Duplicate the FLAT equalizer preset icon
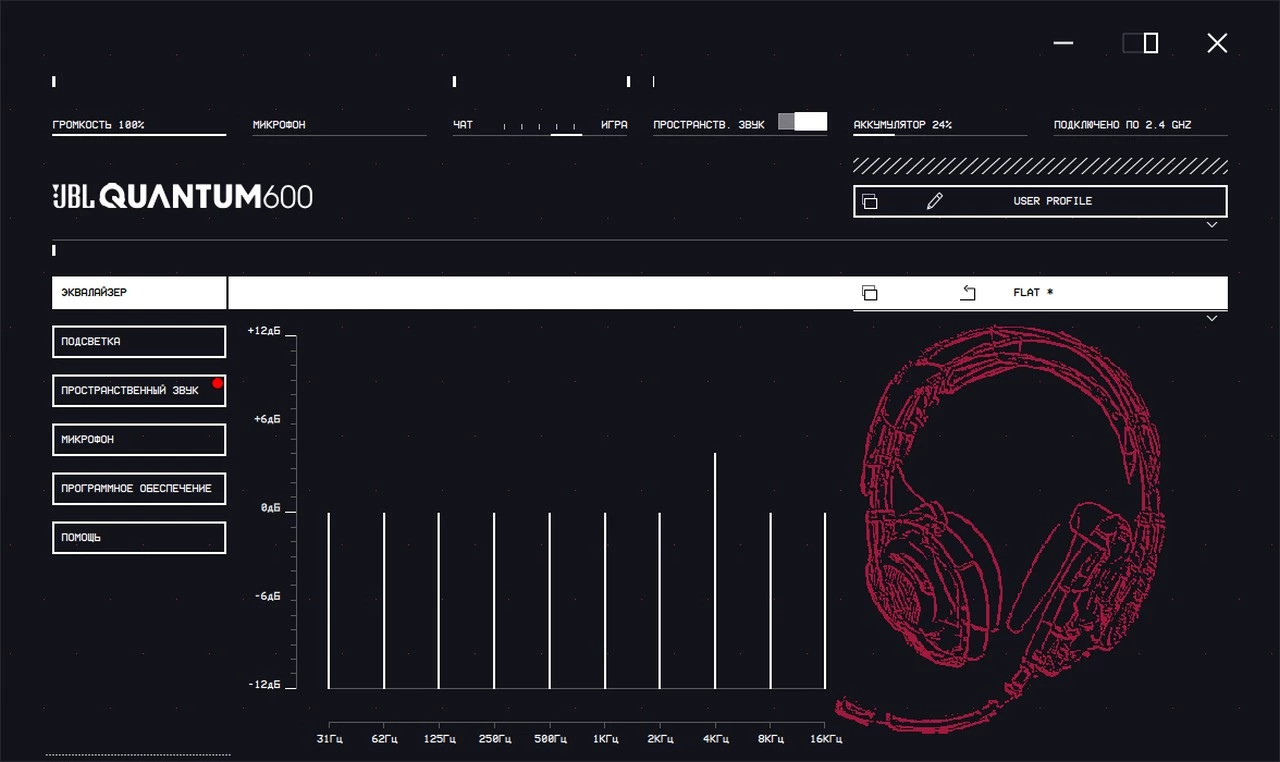 870,293
